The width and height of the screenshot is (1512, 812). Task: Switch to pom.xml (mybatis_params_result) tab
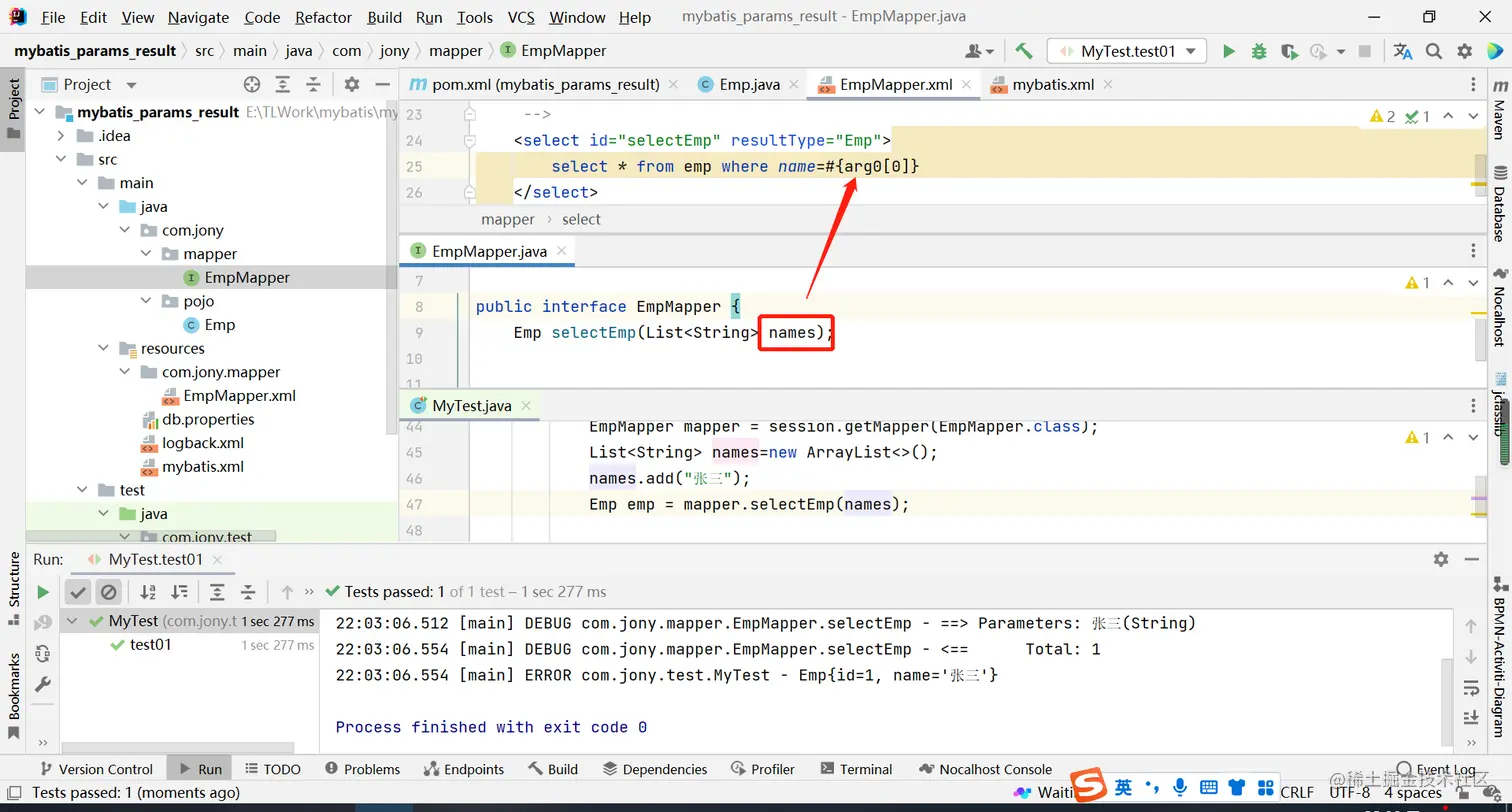pos(546,85)
